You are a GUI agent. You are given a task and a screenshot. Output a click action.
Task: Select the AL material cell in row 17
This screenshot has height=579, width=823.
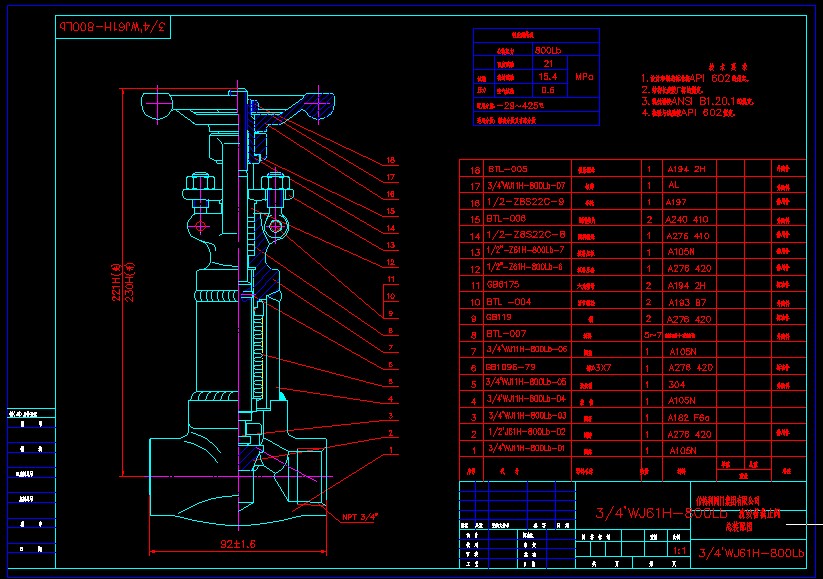point(673,186)
